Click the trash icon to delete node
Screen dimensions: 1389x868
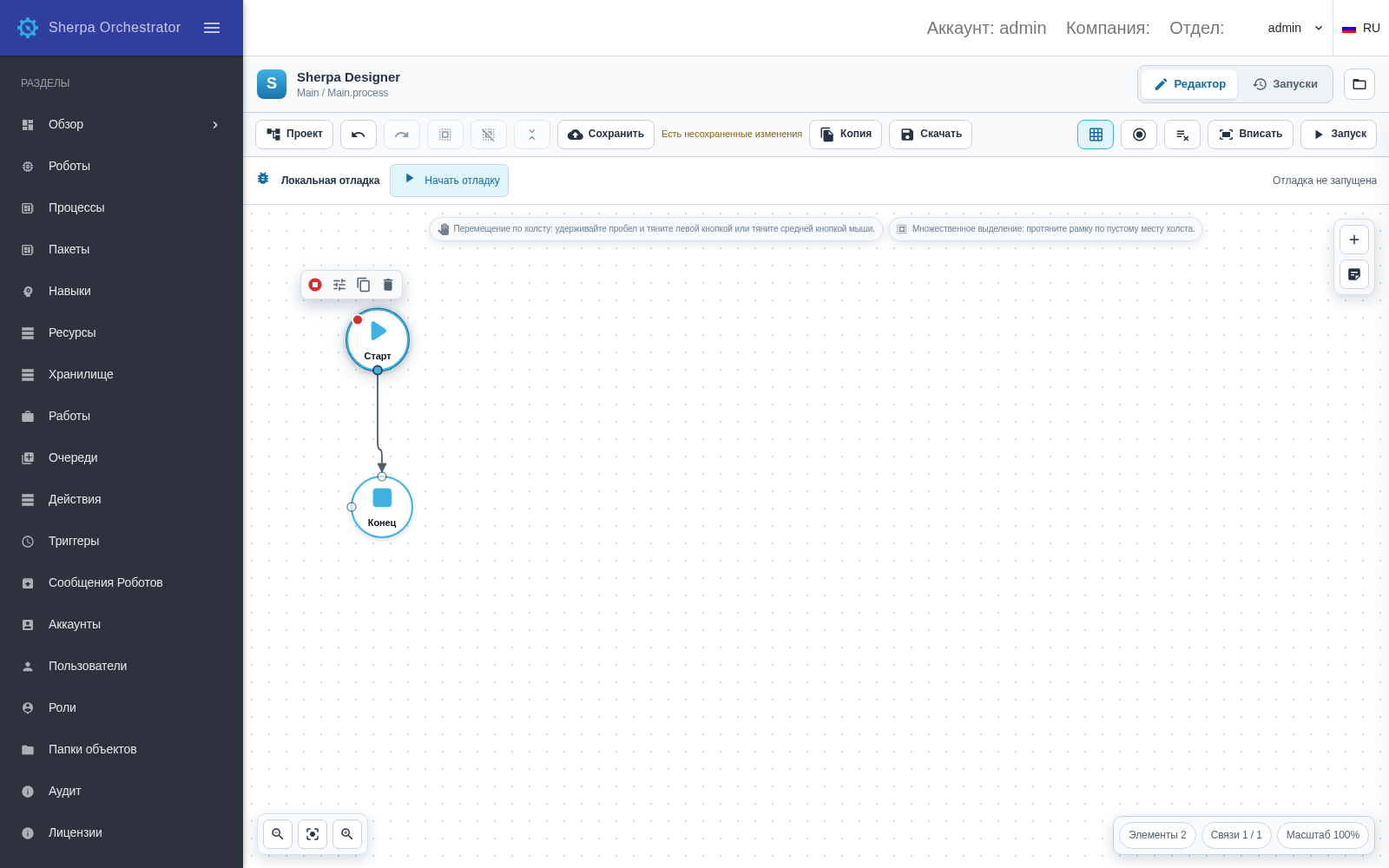388,285
